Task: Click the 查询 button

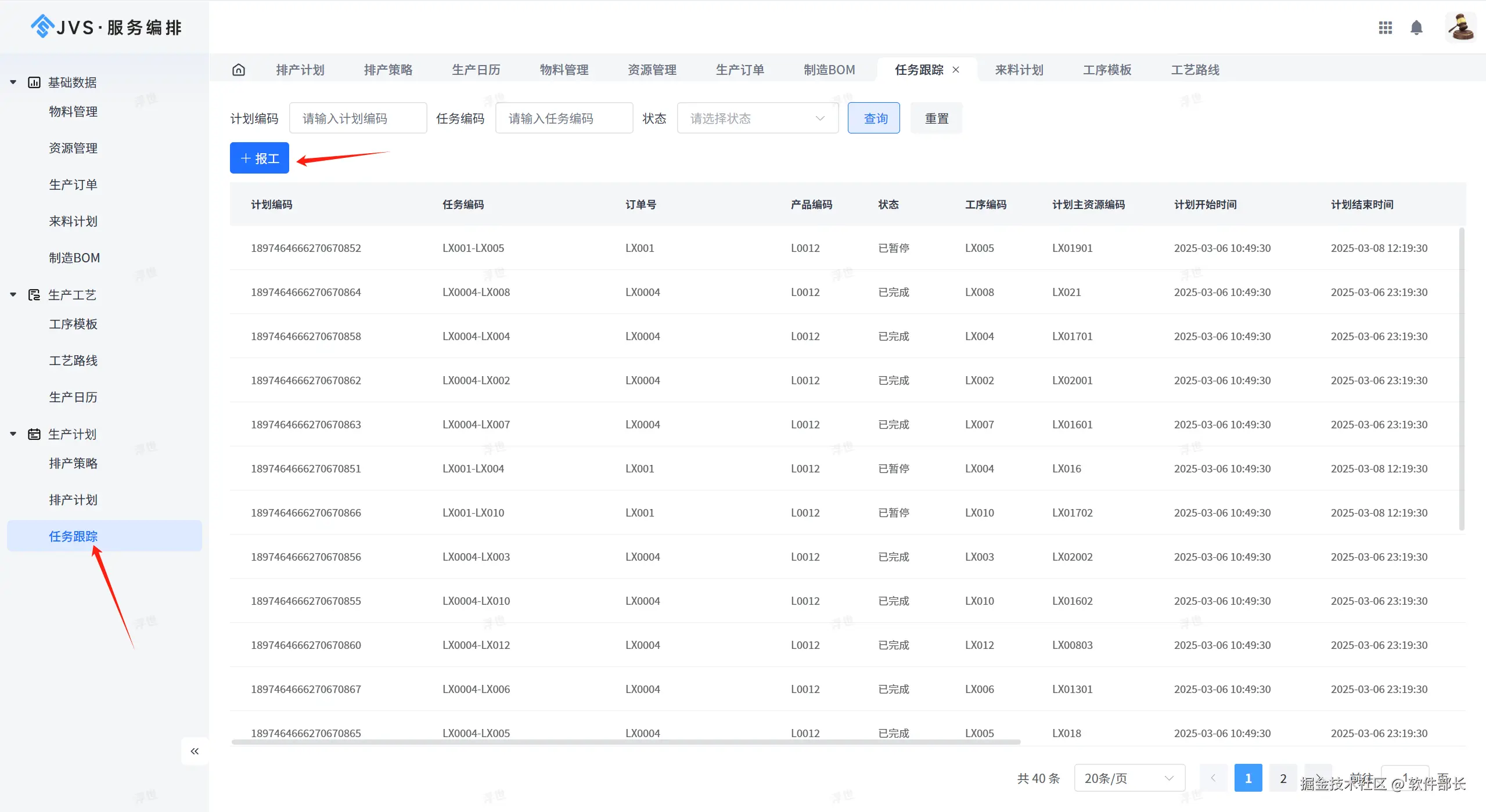Action: 874,118
